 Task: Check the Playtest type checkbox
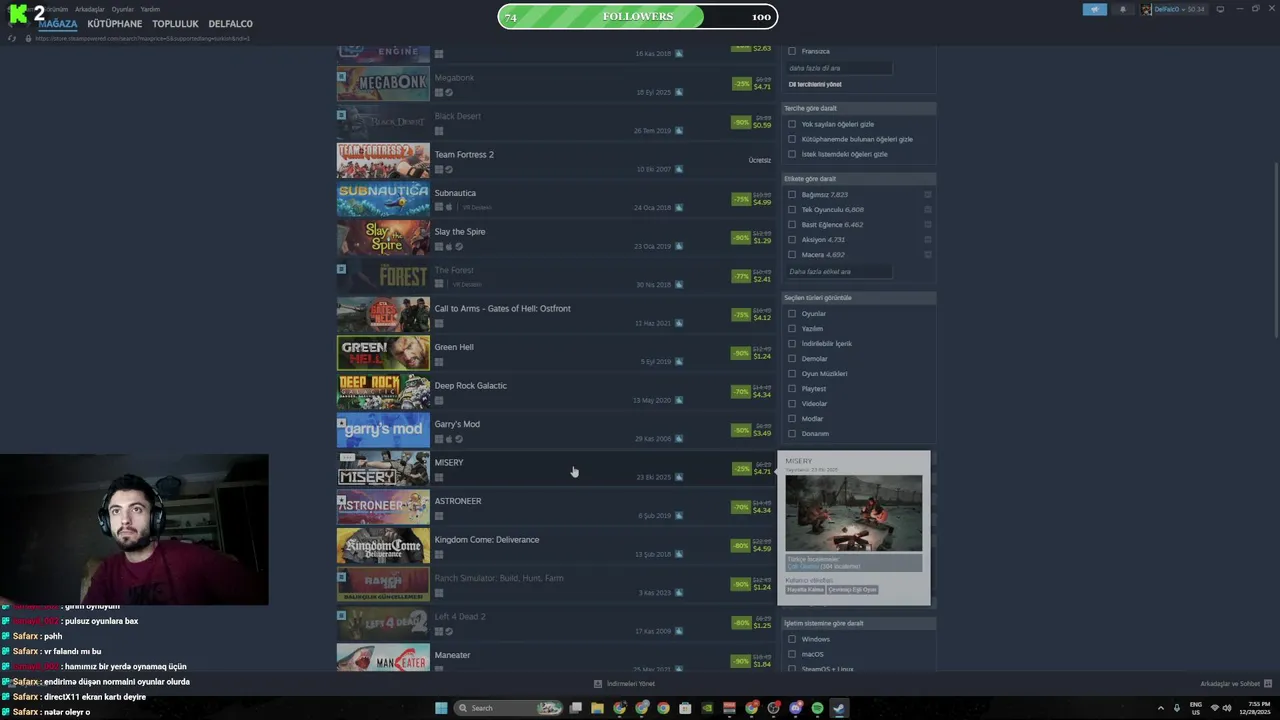click(792, 389)
